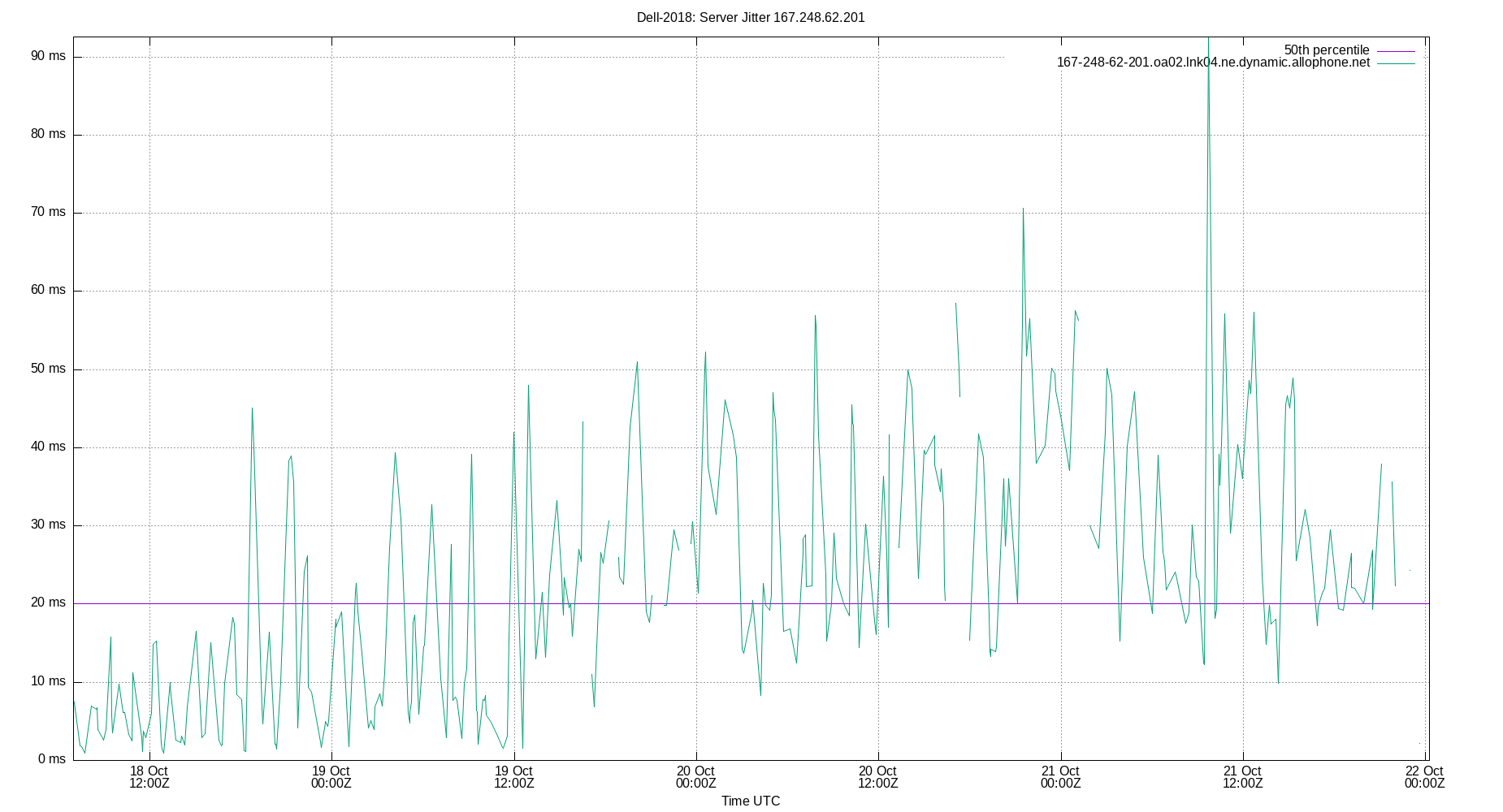Click the '20 Oct 12:00Z' x-axis label
1503x812 pixels.
(x=878, y=777)
